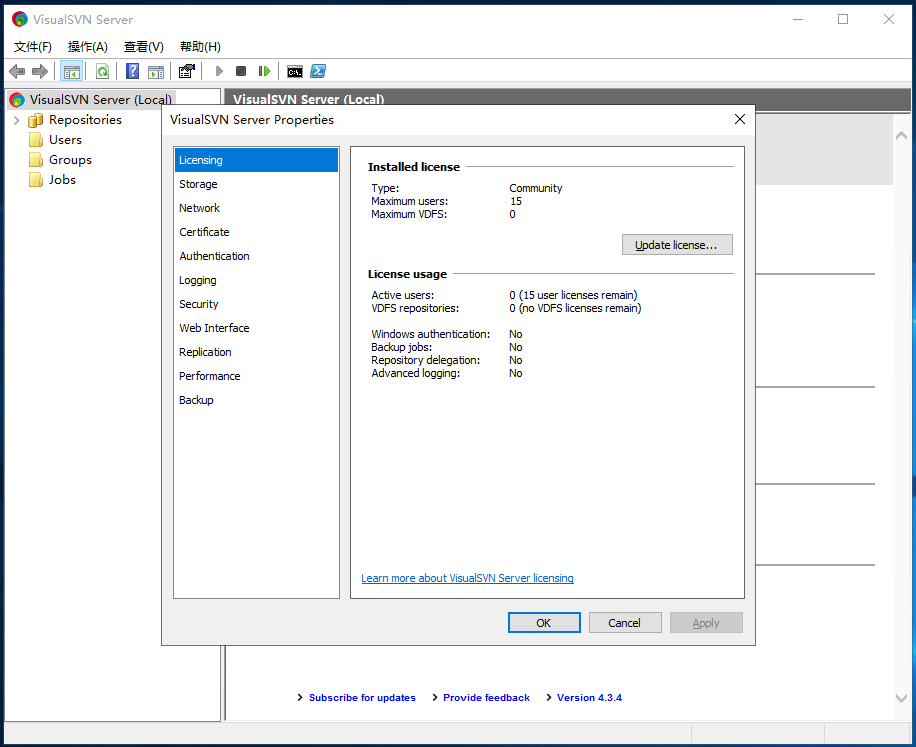
Task: Select the Licensing properties page
Action: pos(256,160)
